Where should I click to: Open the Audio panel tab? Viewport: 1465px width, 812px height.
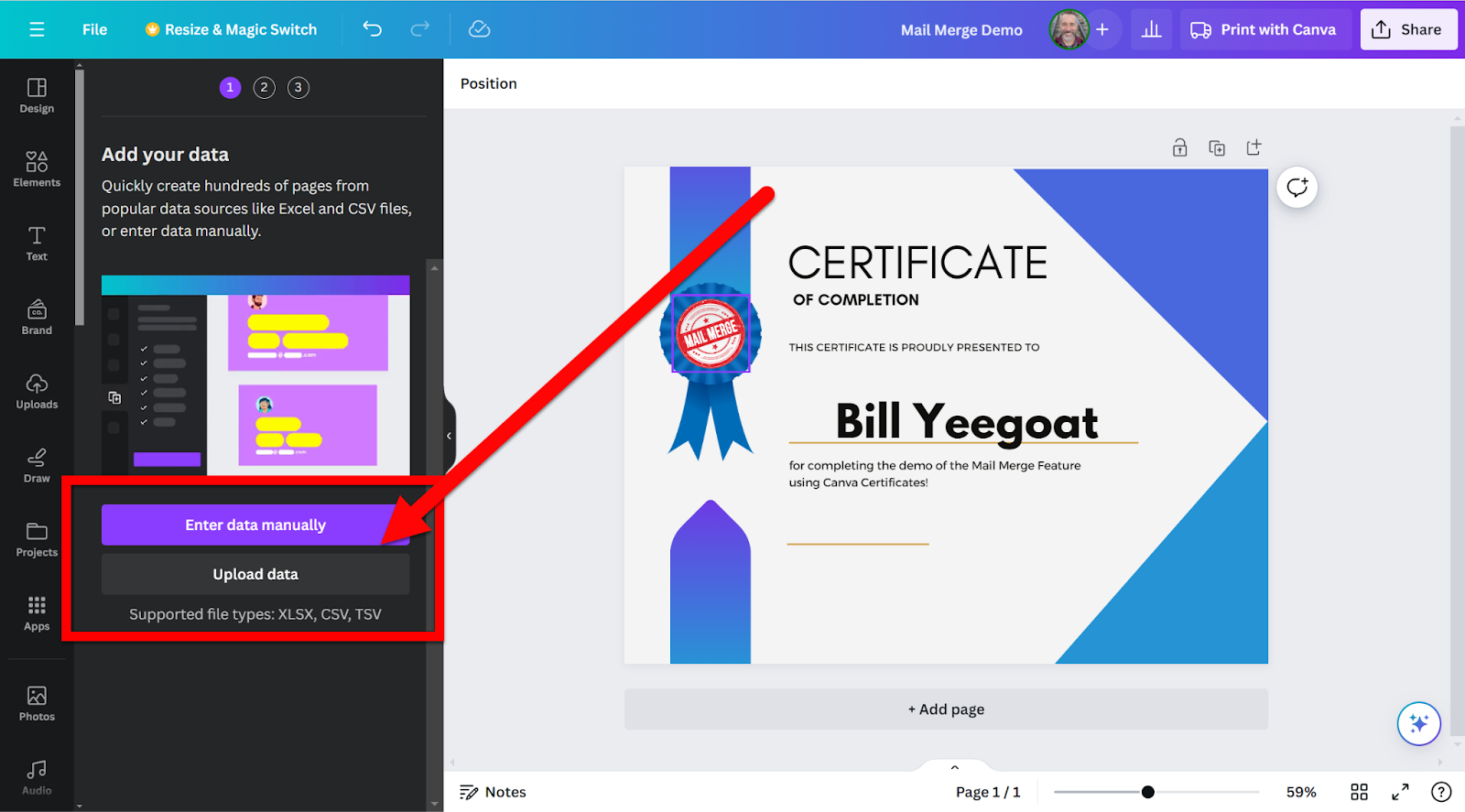coord(37,778)
